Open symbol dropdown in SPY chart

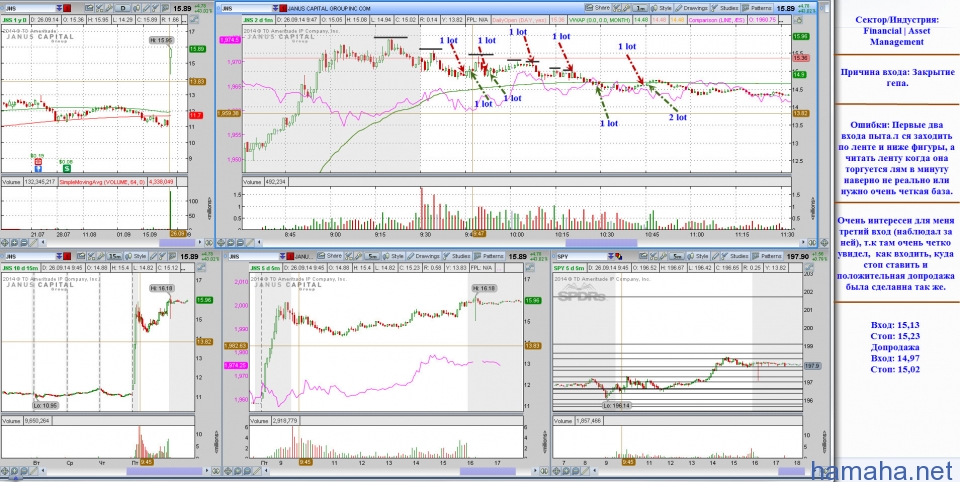click(x=610, y=256)
